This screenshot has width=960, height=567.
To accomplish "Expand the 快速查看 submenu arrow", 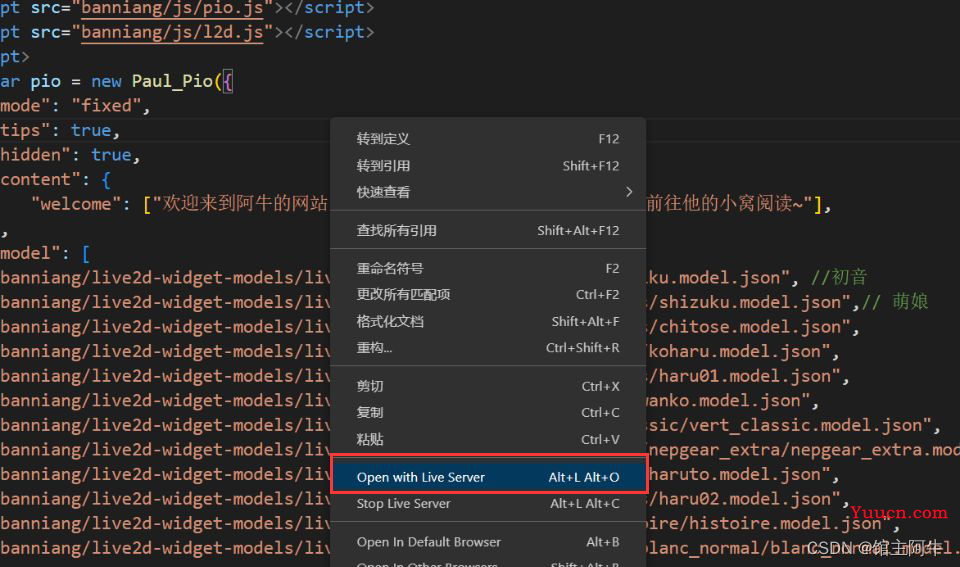I will tap(629, 192).
